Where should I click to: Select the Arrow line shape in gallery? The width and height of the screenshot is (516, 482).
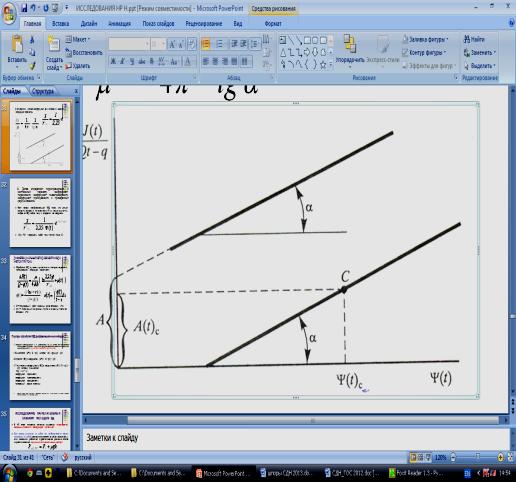click(x=299, y=40)
